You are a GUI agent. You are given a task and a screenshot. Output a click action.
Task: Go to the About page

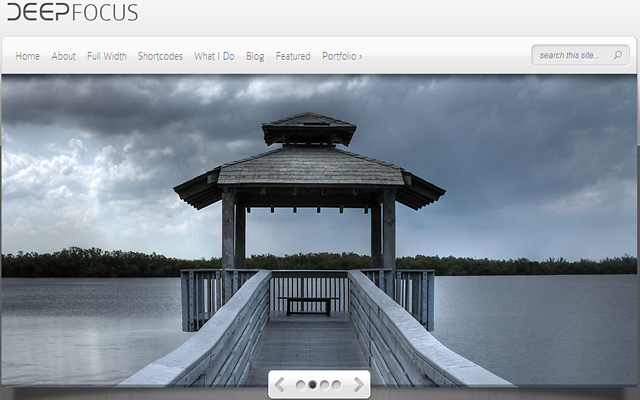tap(64, 56)
